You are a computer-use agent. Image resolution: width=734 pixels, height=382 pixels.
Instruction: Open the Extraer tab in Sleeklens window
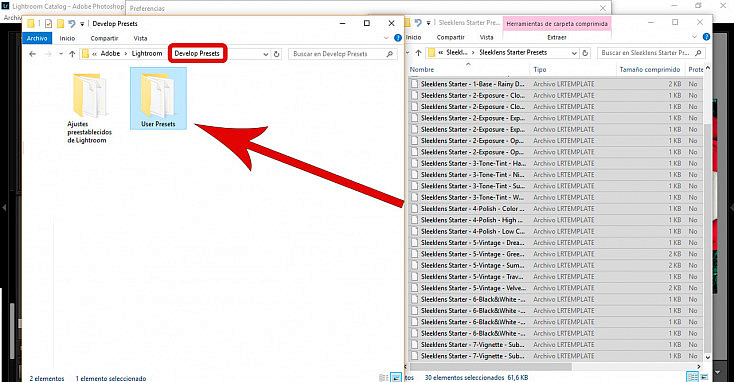click(x=557, y=37)
